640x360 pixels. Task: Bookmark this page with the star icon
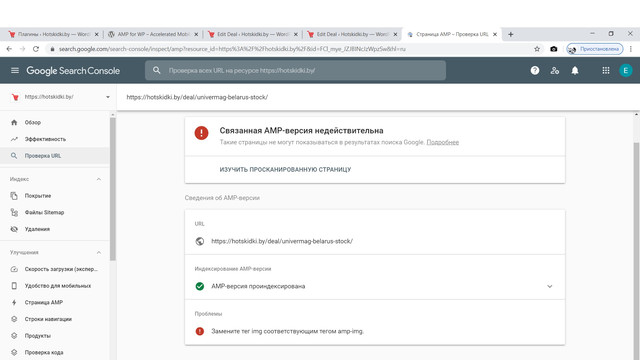[x=537, y=49]
